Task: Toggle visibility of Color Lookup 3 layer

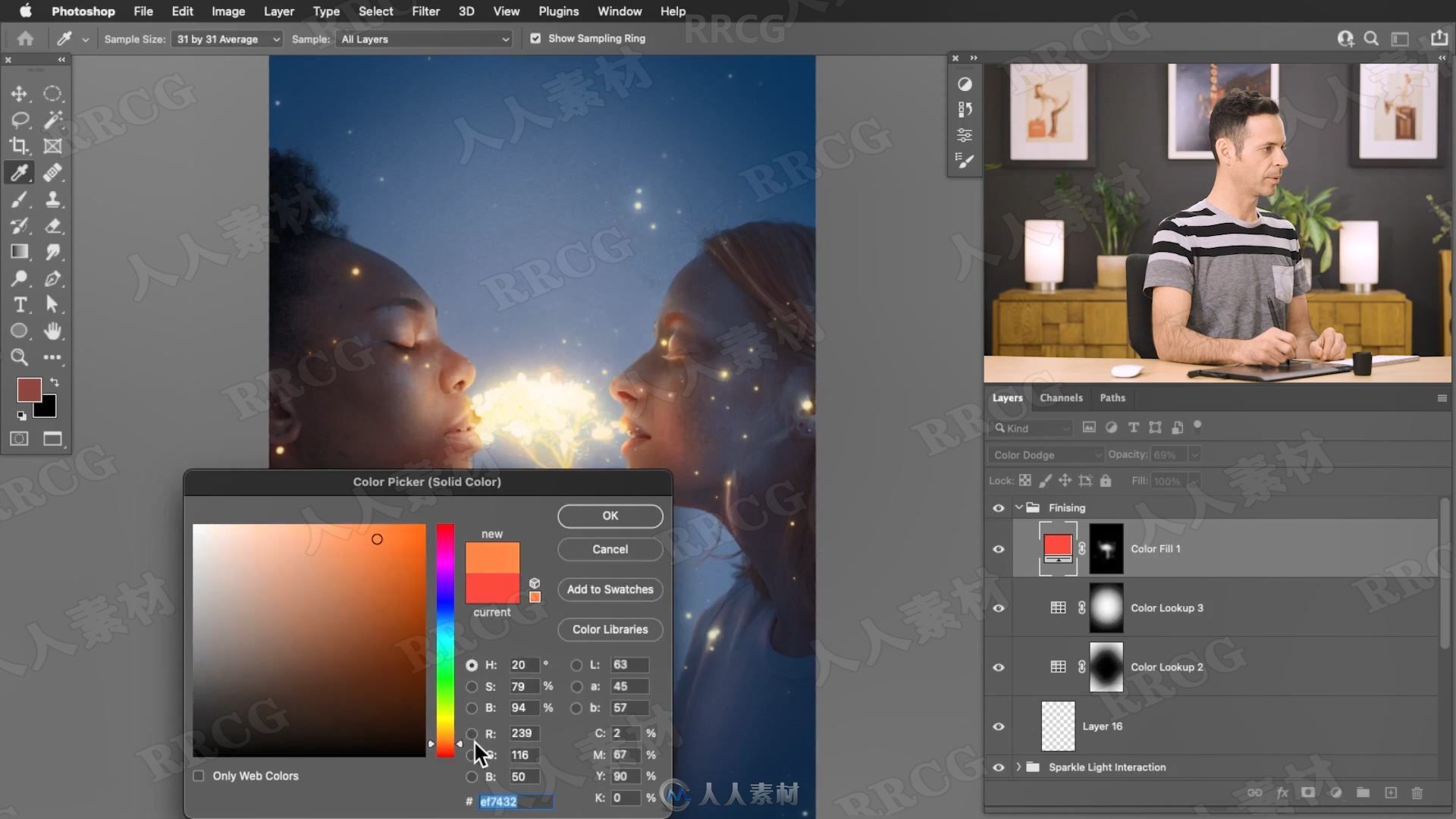Action: click(998, 608)
